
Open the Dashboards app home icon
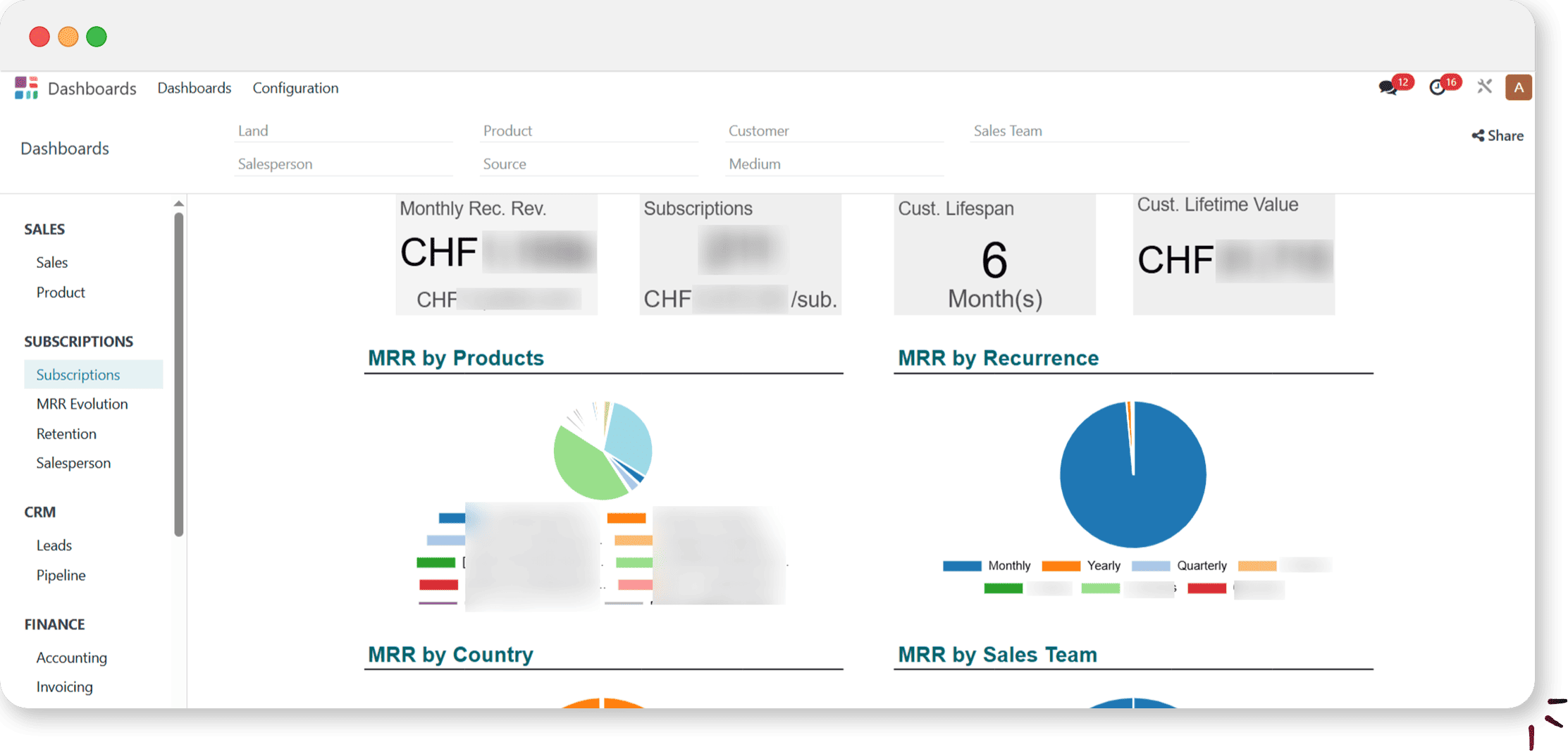[x=26, y=88]
